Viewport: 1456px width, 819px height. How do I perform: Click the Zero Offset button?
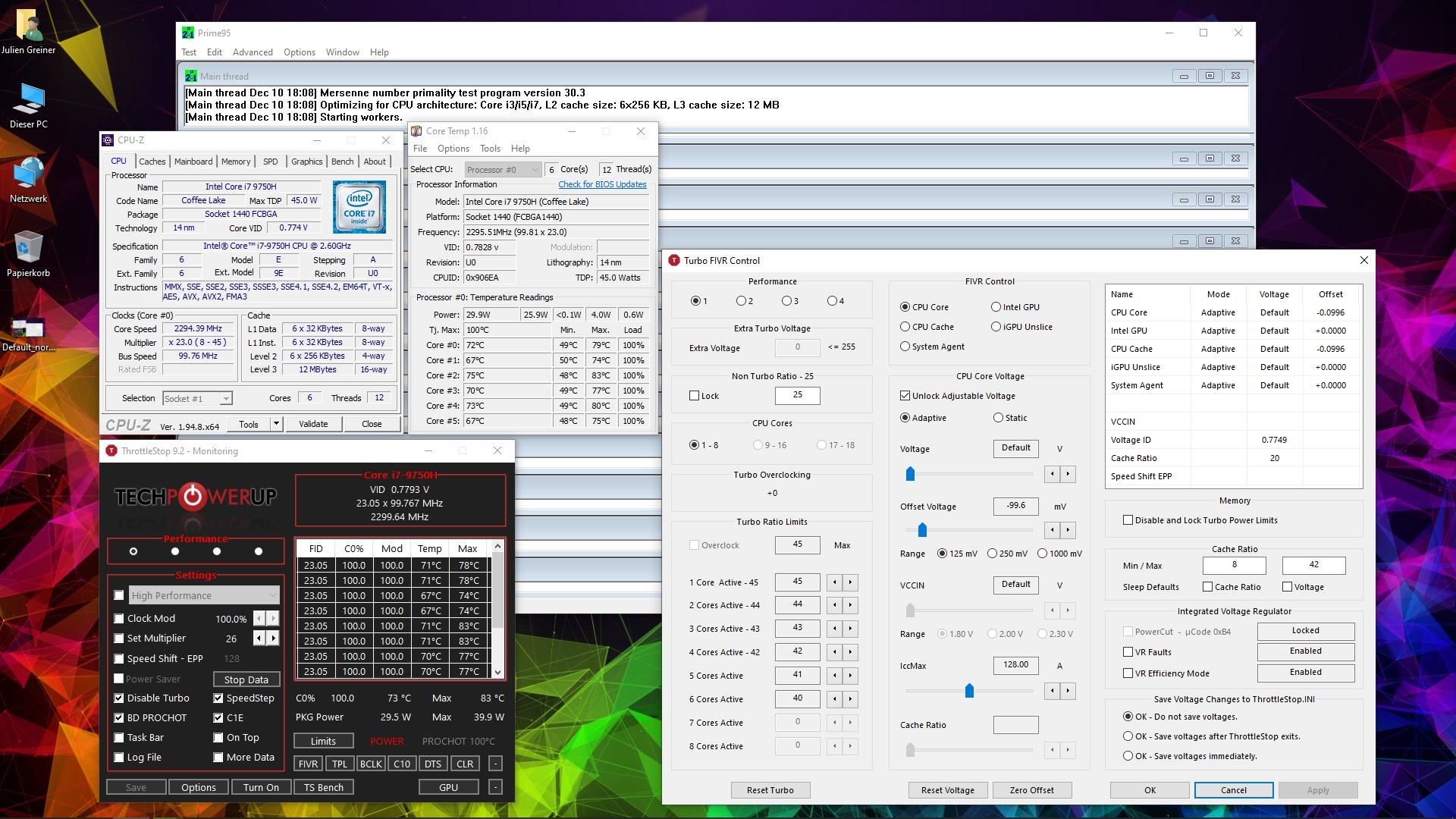click(x=1031, y=790)
